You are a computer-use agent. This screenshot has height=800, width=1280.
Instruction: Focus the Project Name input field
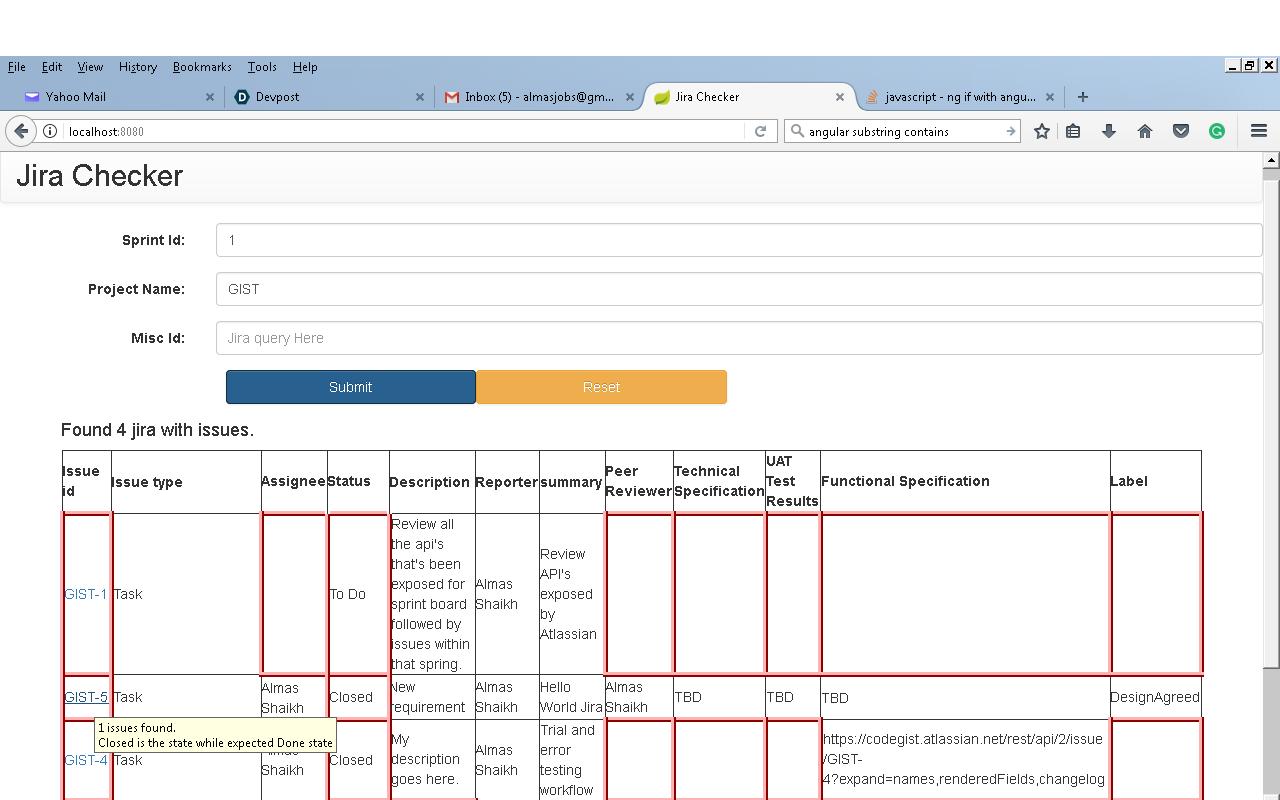(x=739, y=289)
